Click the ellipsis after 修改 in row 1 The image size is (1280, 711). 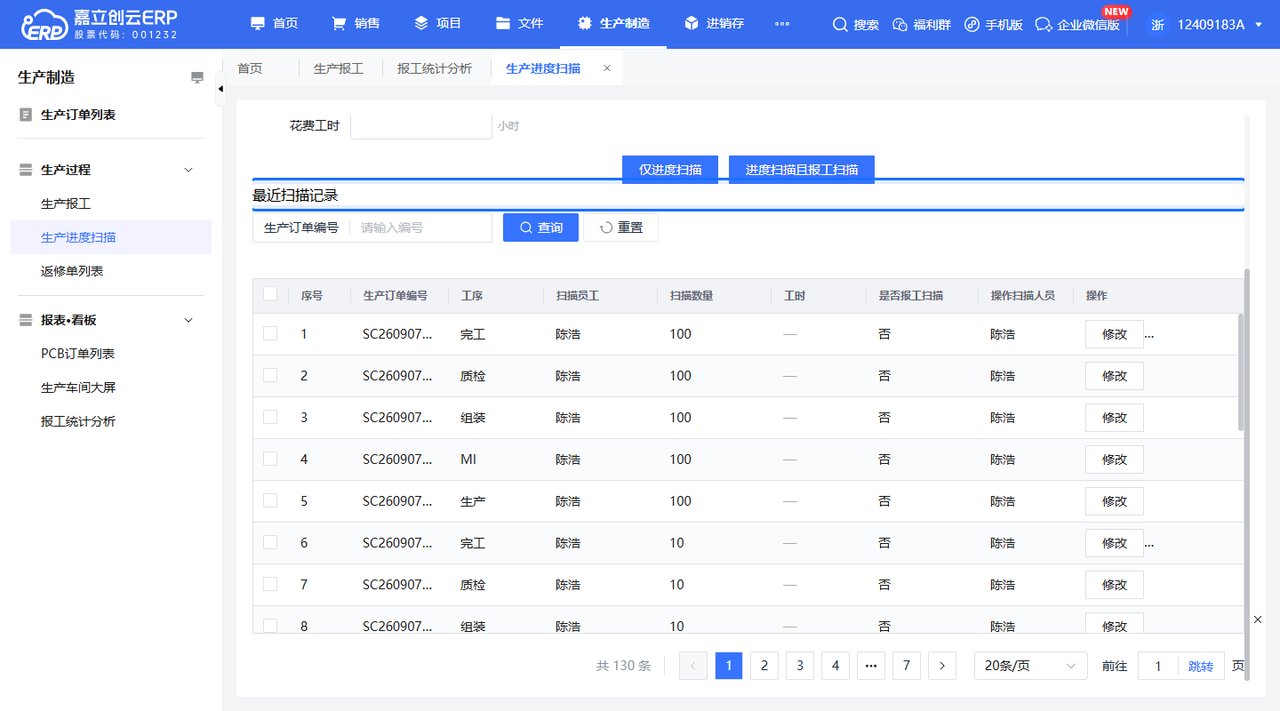pyautogui.click(x=1149, y=336)
